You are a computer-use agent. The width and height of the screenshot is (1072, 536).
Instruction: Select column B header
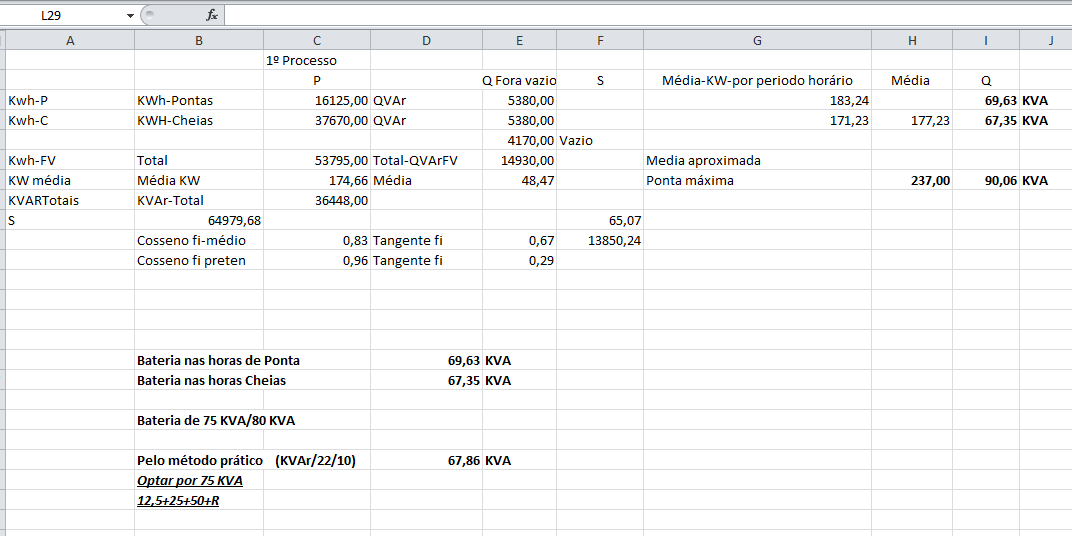(x=199, y=40)
